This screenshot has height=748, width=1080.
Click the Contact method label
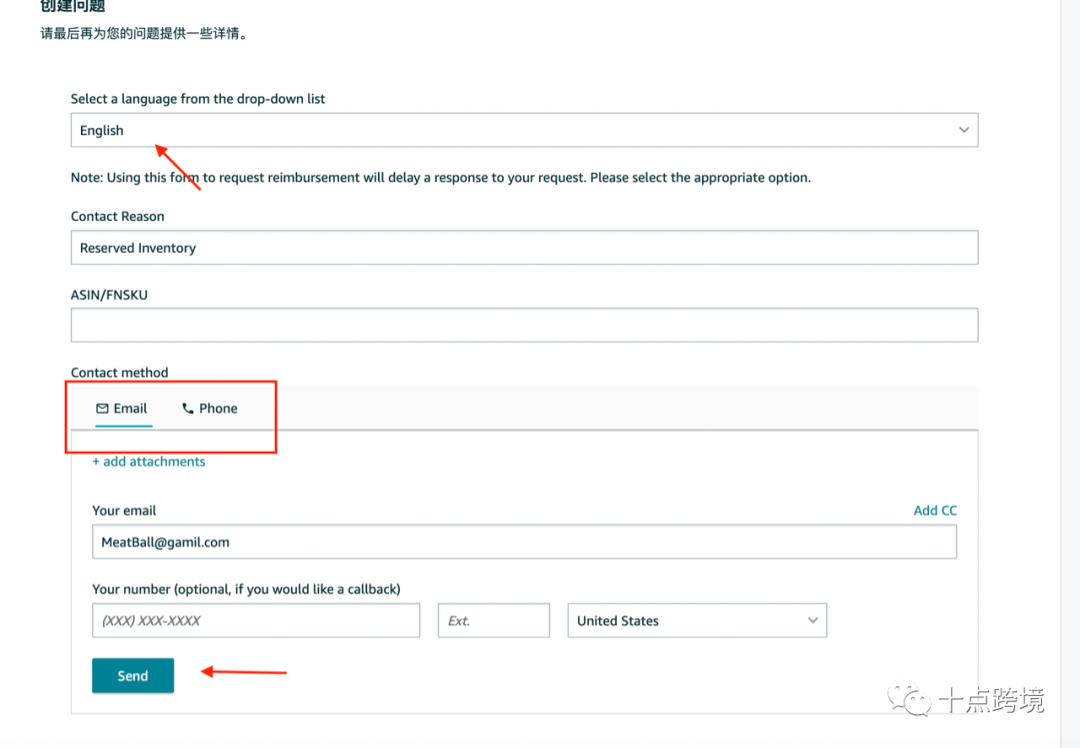[119, 373]
